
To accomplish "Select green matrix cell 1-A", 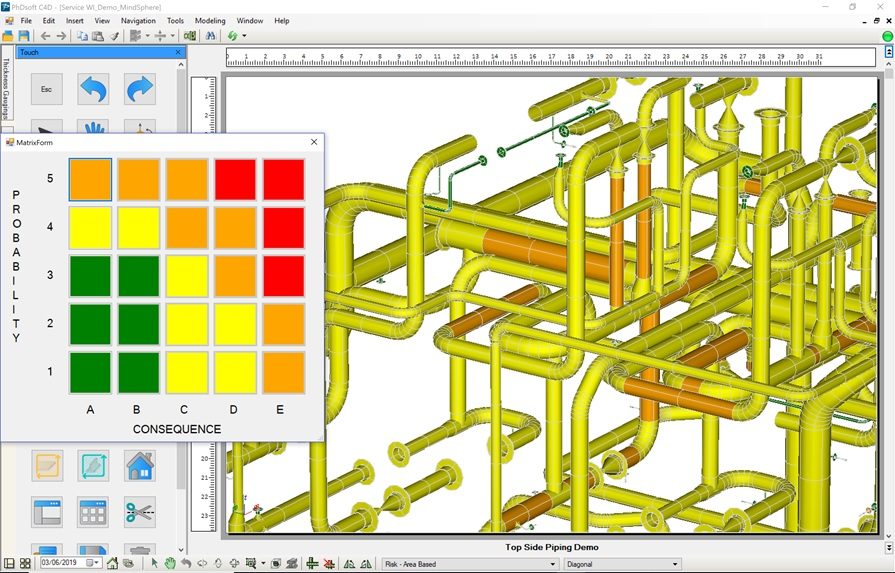I will [x=90, y=373].
